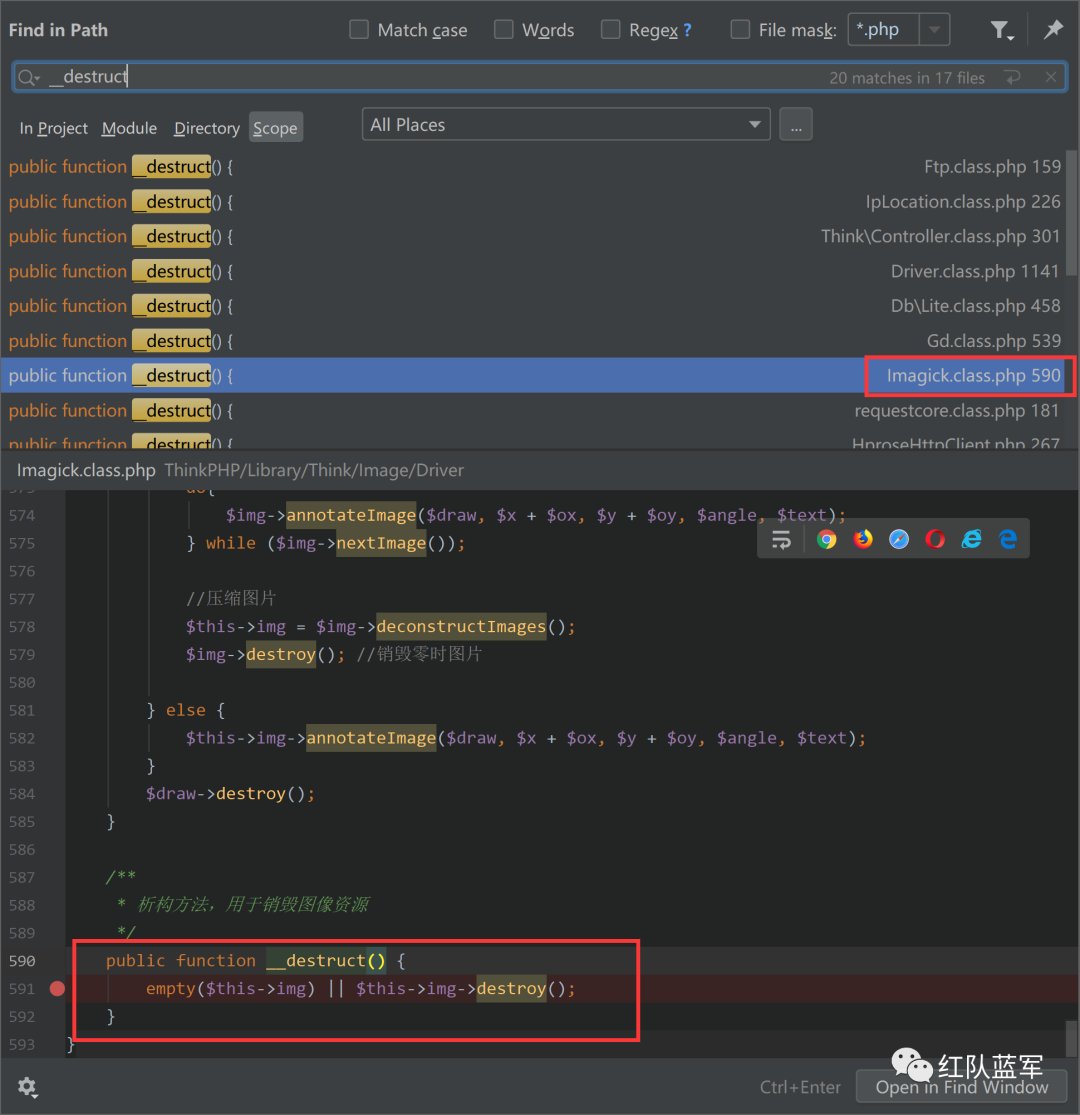Expand the File mask dropdown arrow
The height and width of the screenshot is (1115, 1080).
pos(934,30)
